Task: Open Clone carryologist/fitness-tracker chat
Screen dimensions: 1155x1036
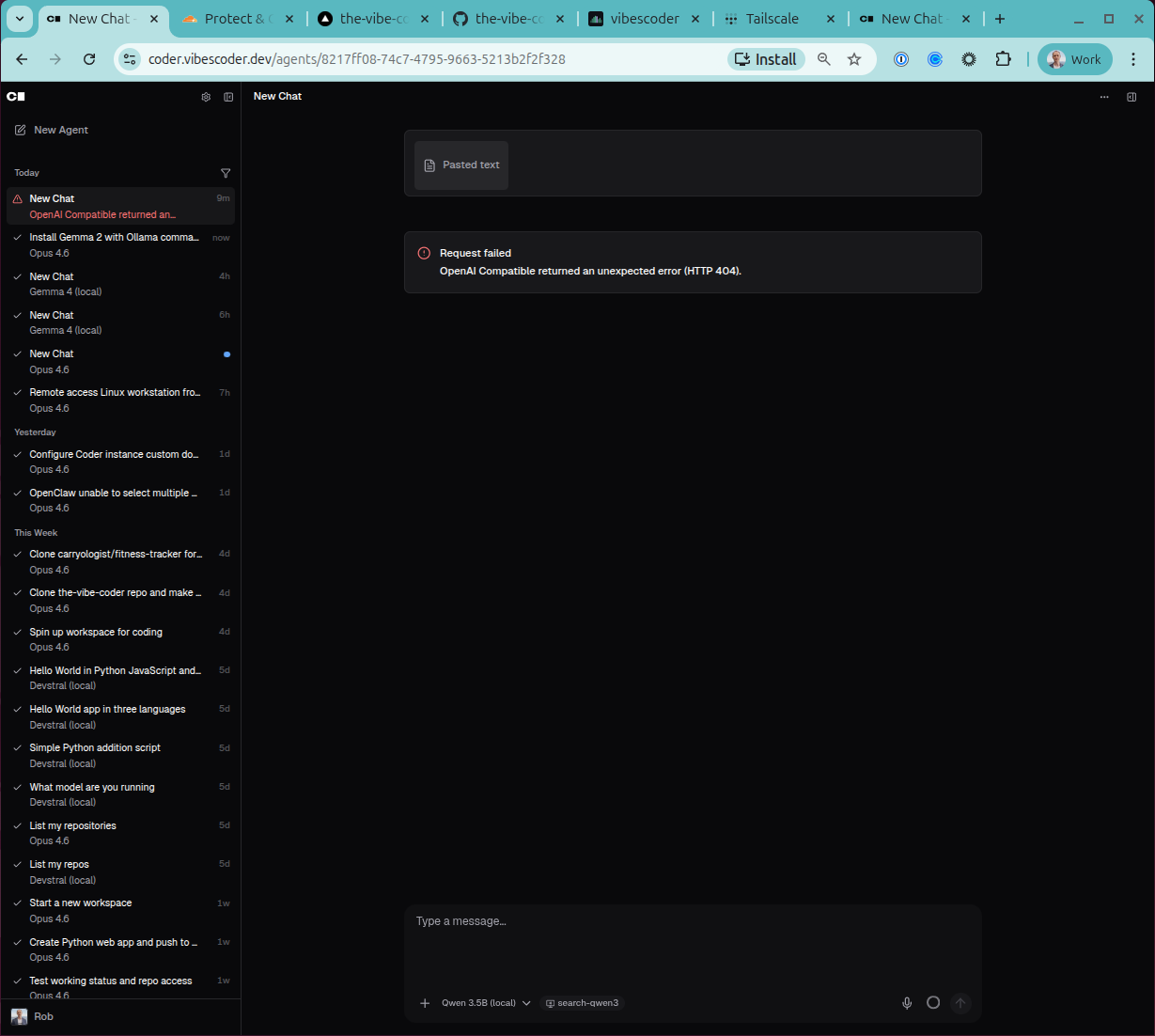Action: tap(120, 561)
